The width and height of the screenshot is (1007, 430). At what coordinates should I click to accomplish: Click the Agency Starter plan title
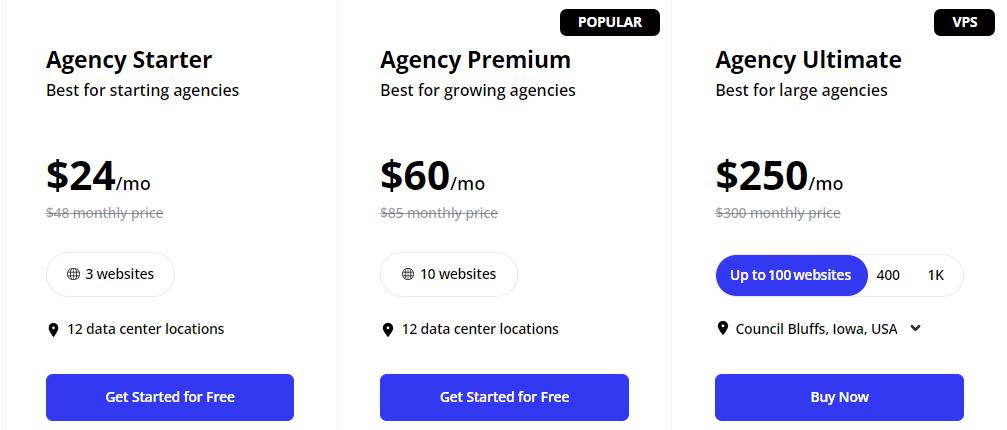(x=129, y=59)
